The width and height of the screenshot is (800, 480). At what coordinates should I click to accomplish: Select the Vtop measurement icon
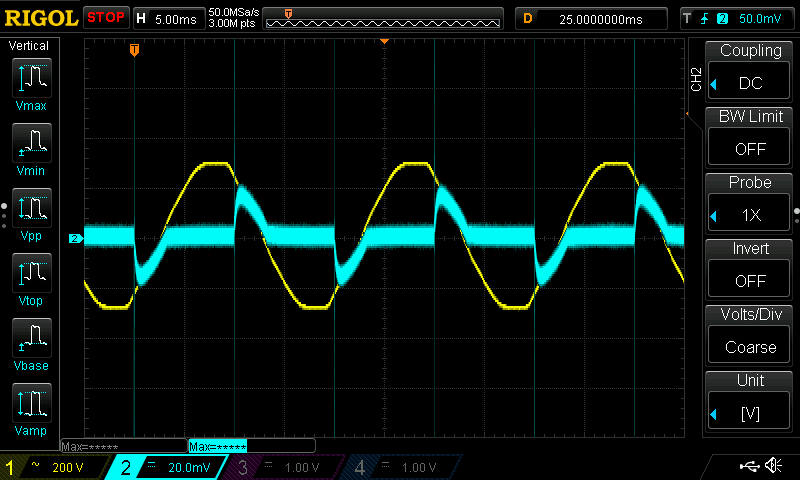pos(32,273)
